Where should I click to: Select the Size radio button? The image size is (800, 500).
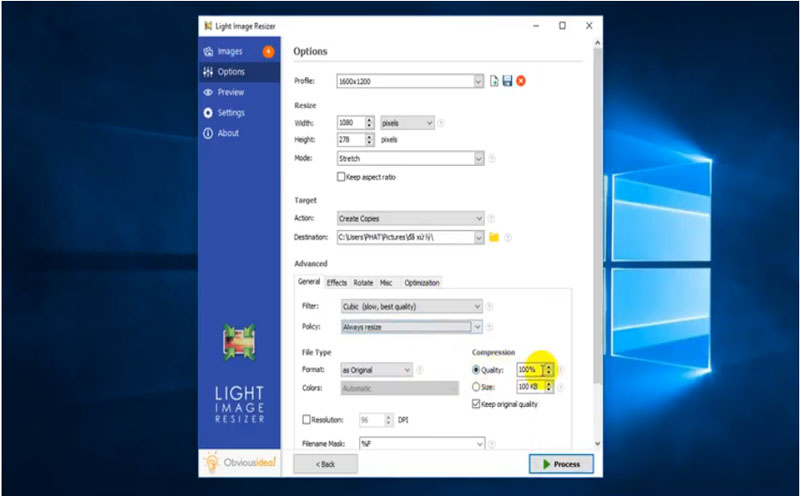[x=476, y=387]
